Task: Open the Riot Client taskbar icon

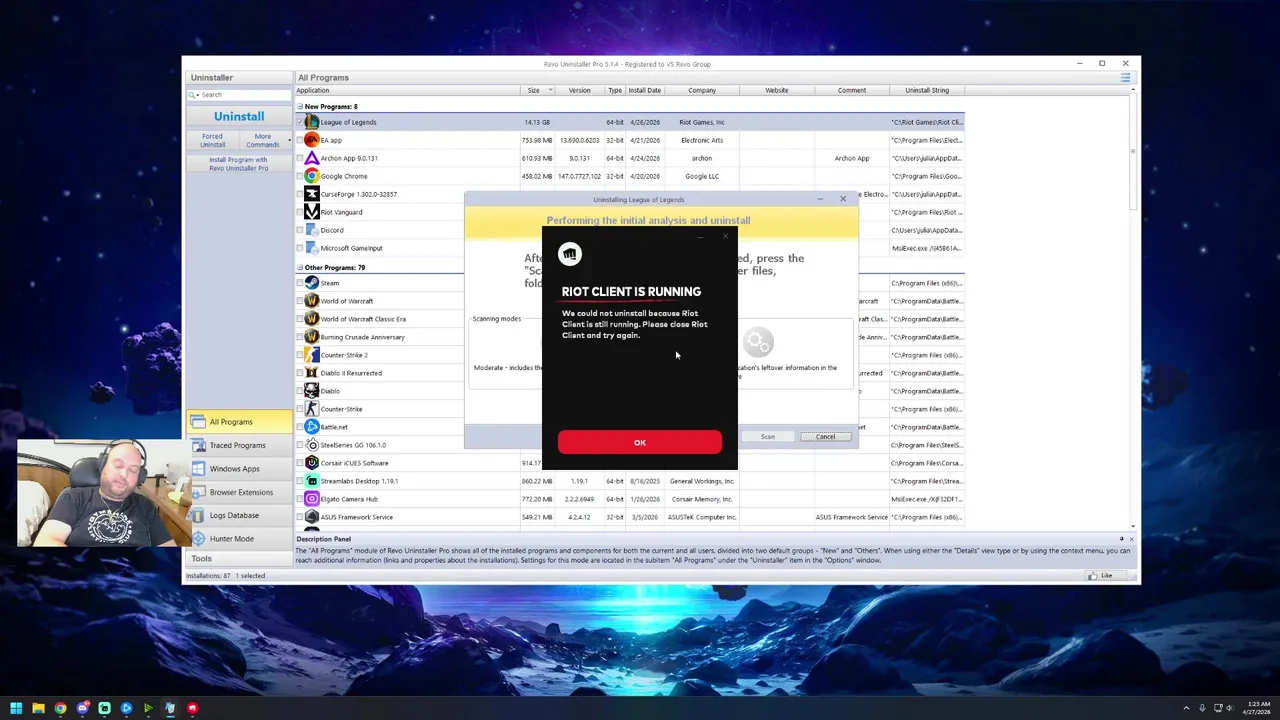Action: 192,708
